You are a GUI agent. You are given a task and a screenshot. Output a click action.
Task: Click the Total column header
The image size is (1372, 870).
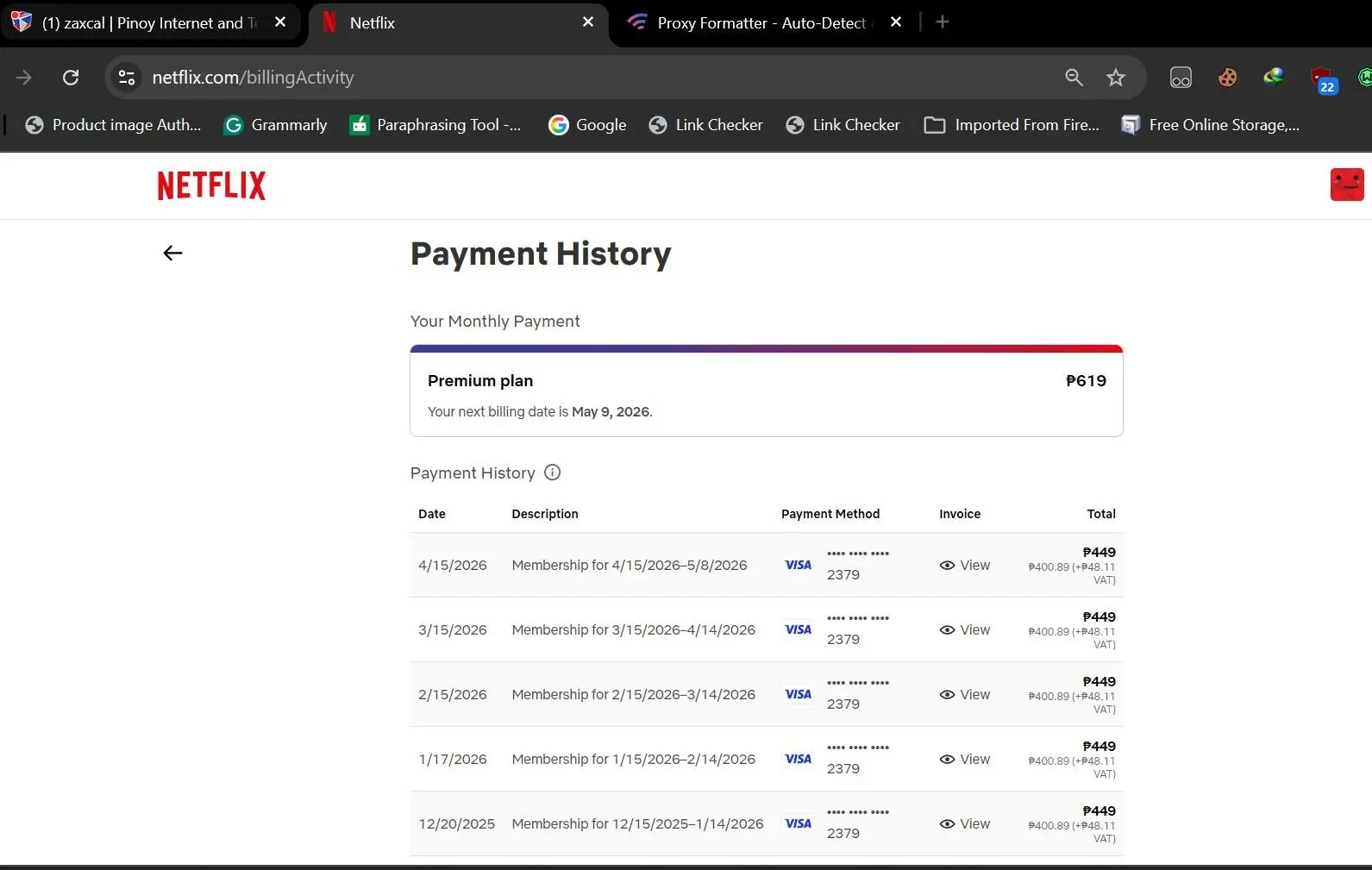point(1101,514)
